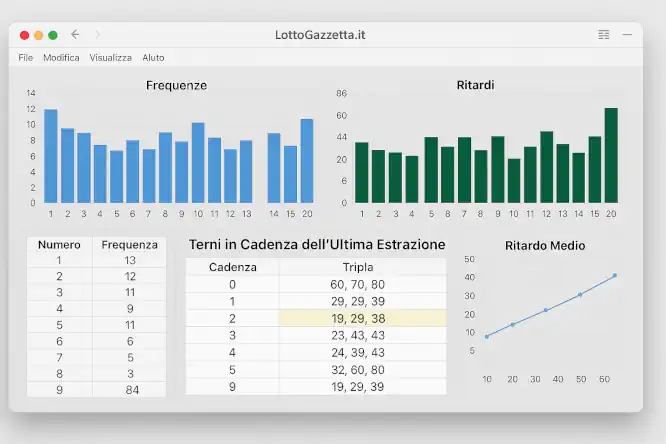This screenshot has height=444, width=666.
Task: Select the Frequenze bar for number 1
Action: 50,156
